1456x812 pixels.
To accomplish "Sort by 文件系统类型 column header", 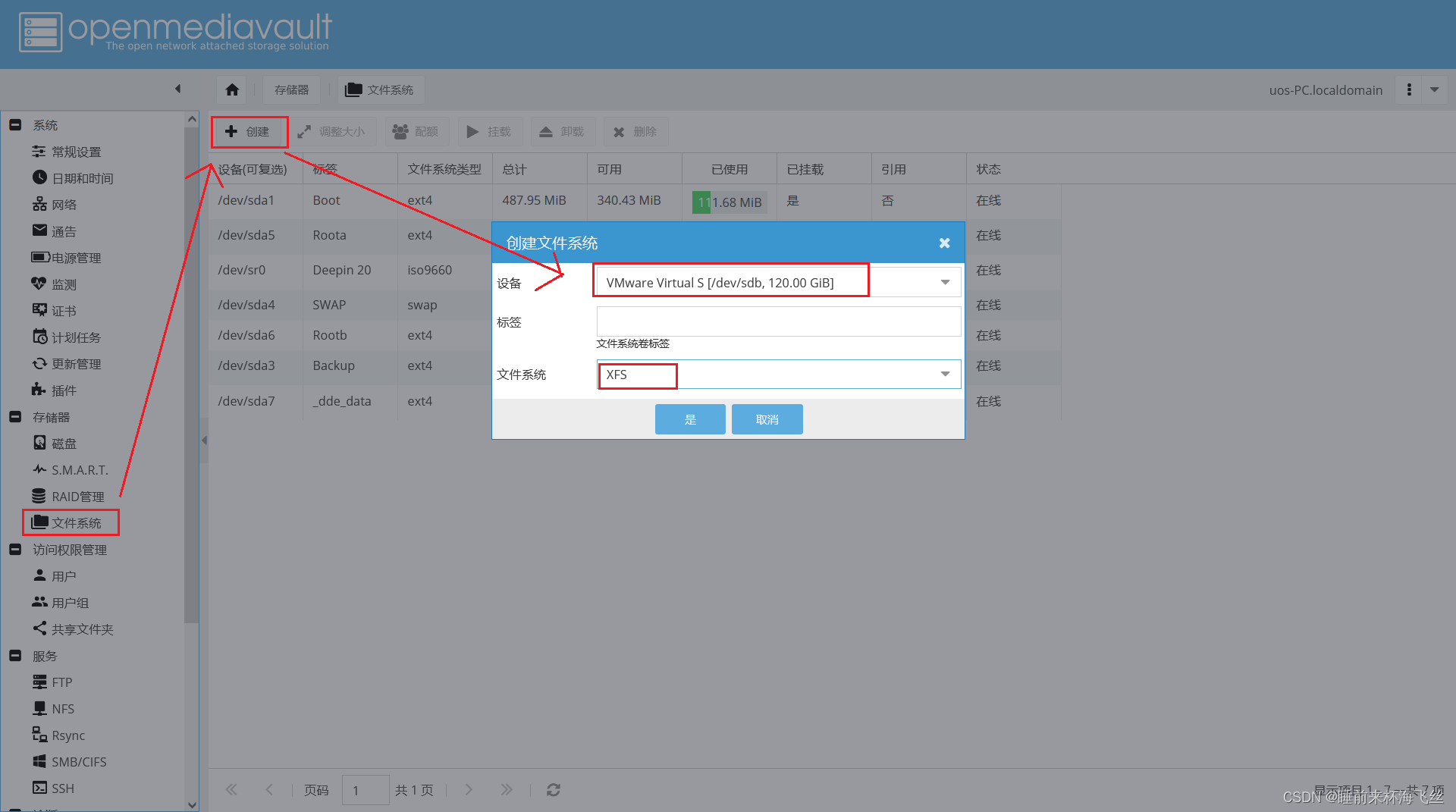I will click(x=444, y=169).
